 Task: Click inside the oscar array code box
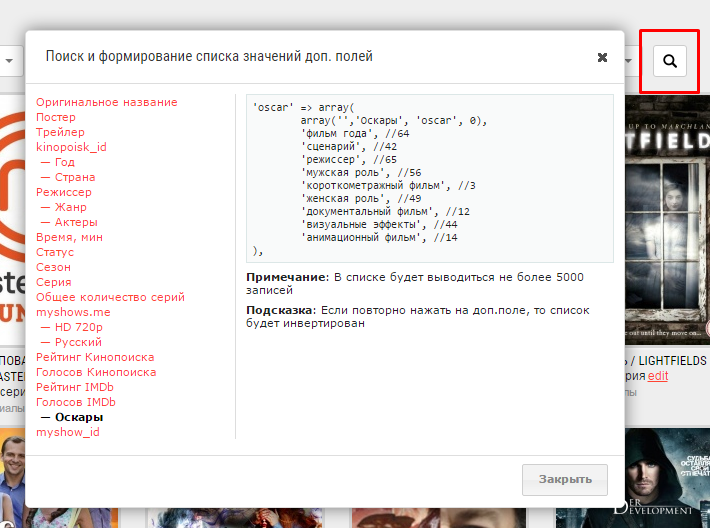430,178
